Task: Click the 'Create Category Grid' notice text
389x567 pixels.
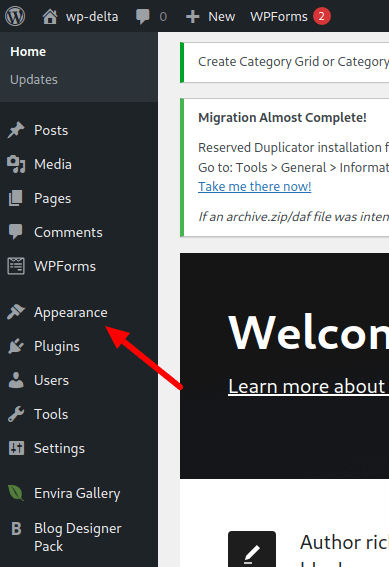Action: (x=293, y=62)
